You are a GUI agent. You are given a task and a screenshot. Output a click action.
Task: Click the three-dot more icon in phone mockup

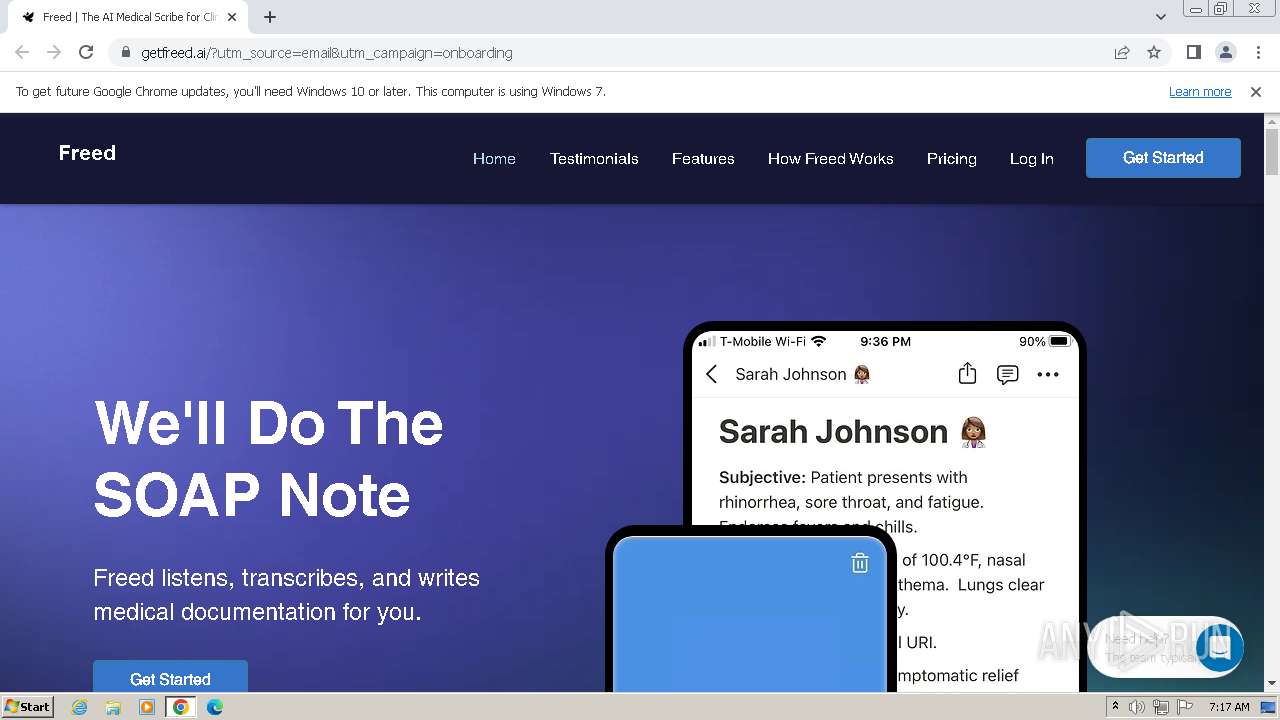(x=1047, y=375)
